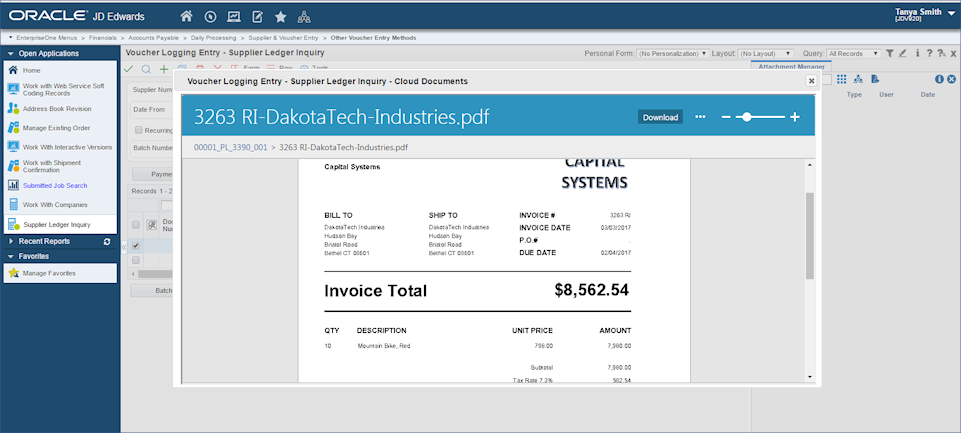Expand the EnterpriseOne Menus breadcrumb arrow
The height and width of the screenshot is (433, 961).
coord(11,38)
